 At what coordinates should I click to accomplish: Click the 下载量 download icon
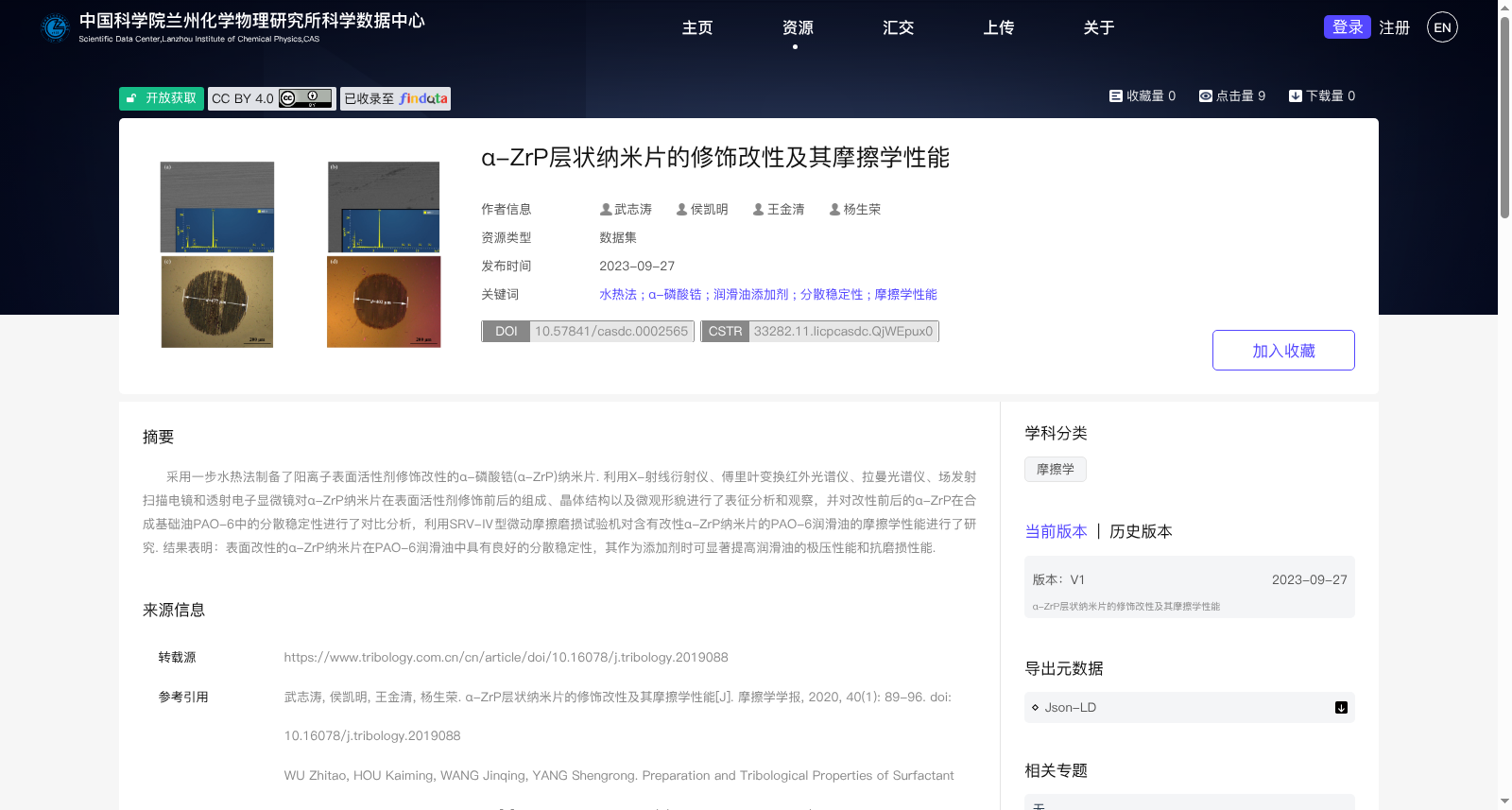tap(1296, 96)
